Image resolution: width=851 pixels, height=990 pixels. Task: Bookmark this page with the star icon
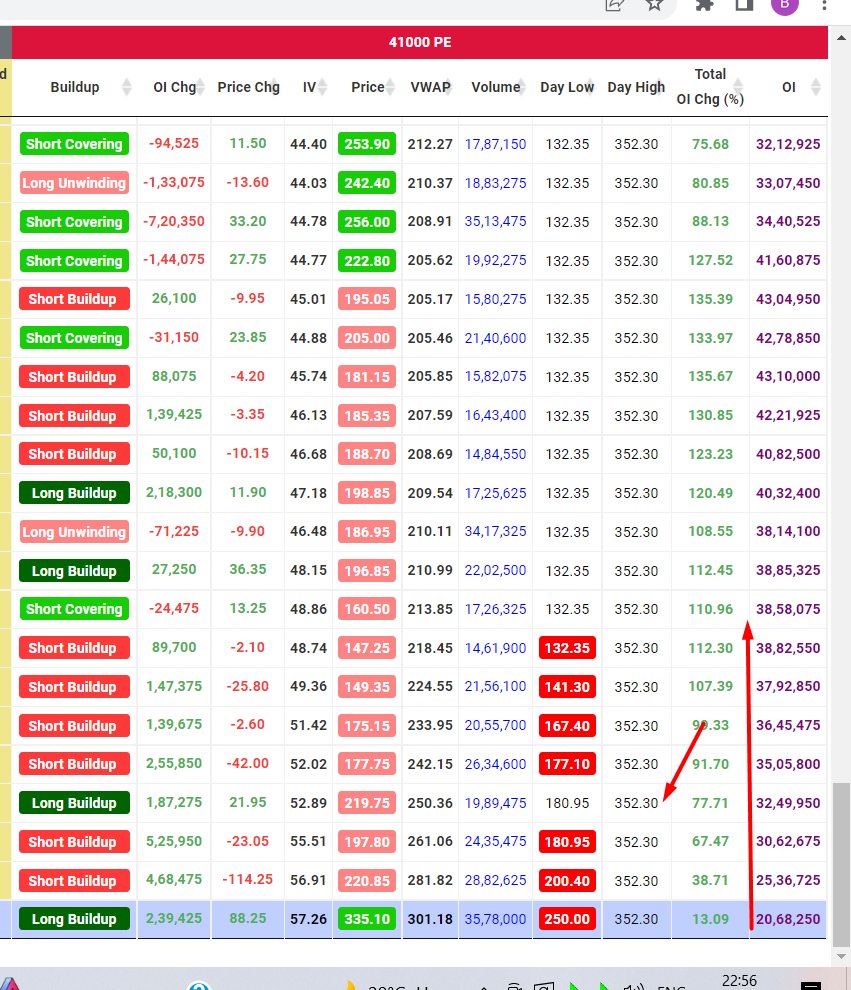point(655,5)
